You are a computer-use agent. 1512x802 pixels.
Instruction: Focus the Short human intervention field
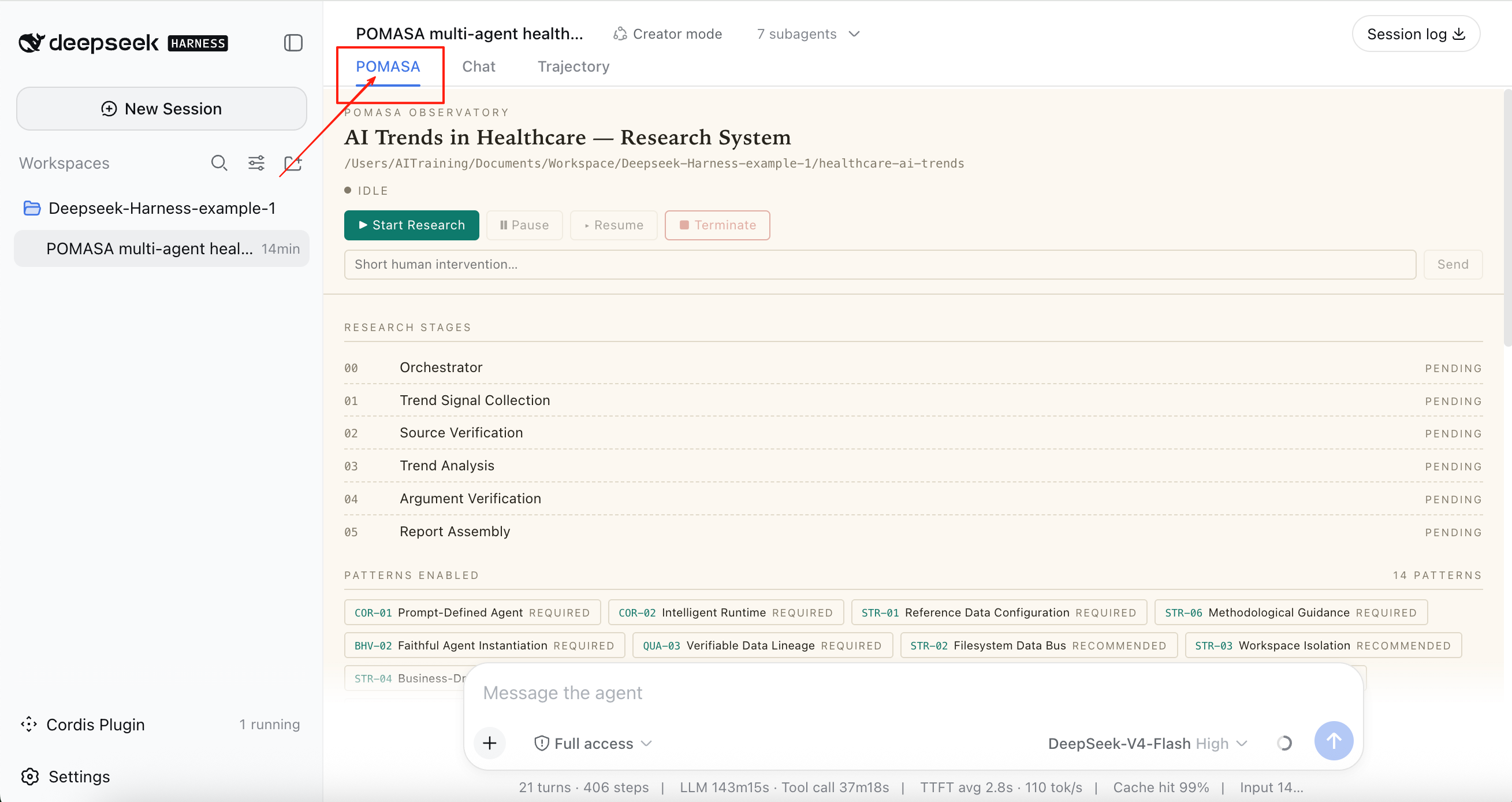coord(880,264)
